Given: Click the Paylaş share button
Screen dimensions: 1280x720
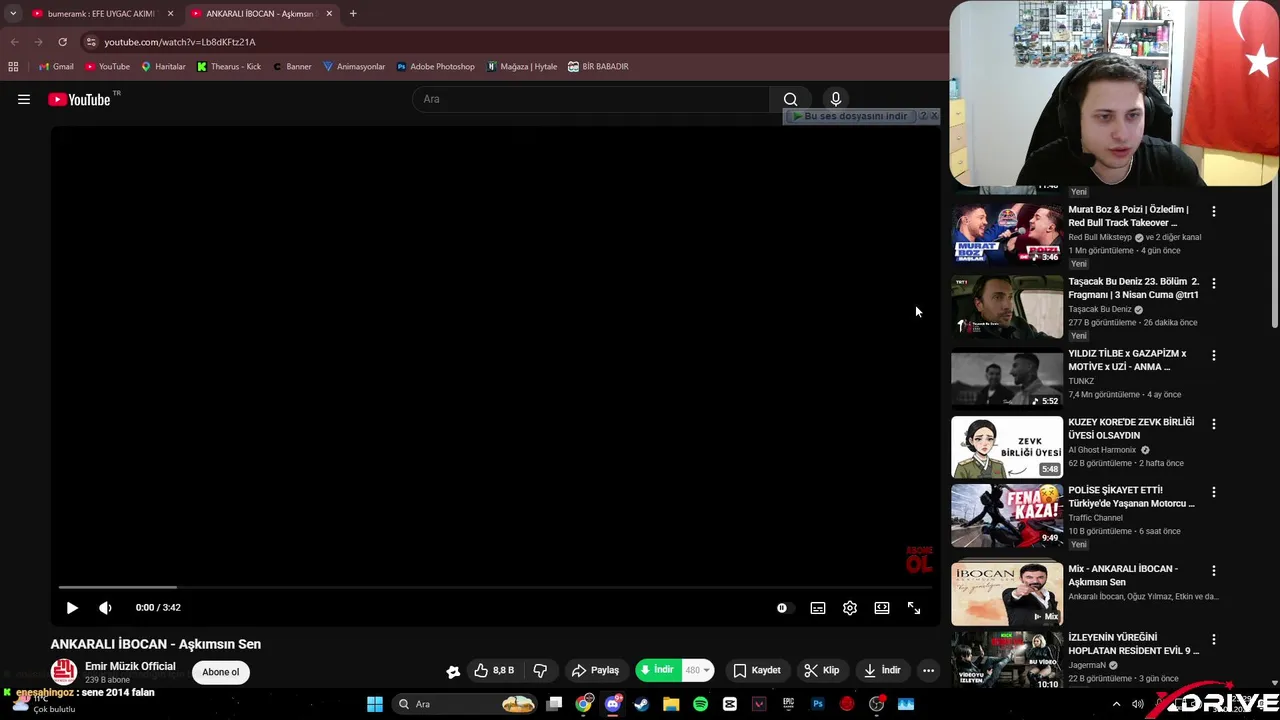Looking at the screenshot, I should (x=595, y=670).
